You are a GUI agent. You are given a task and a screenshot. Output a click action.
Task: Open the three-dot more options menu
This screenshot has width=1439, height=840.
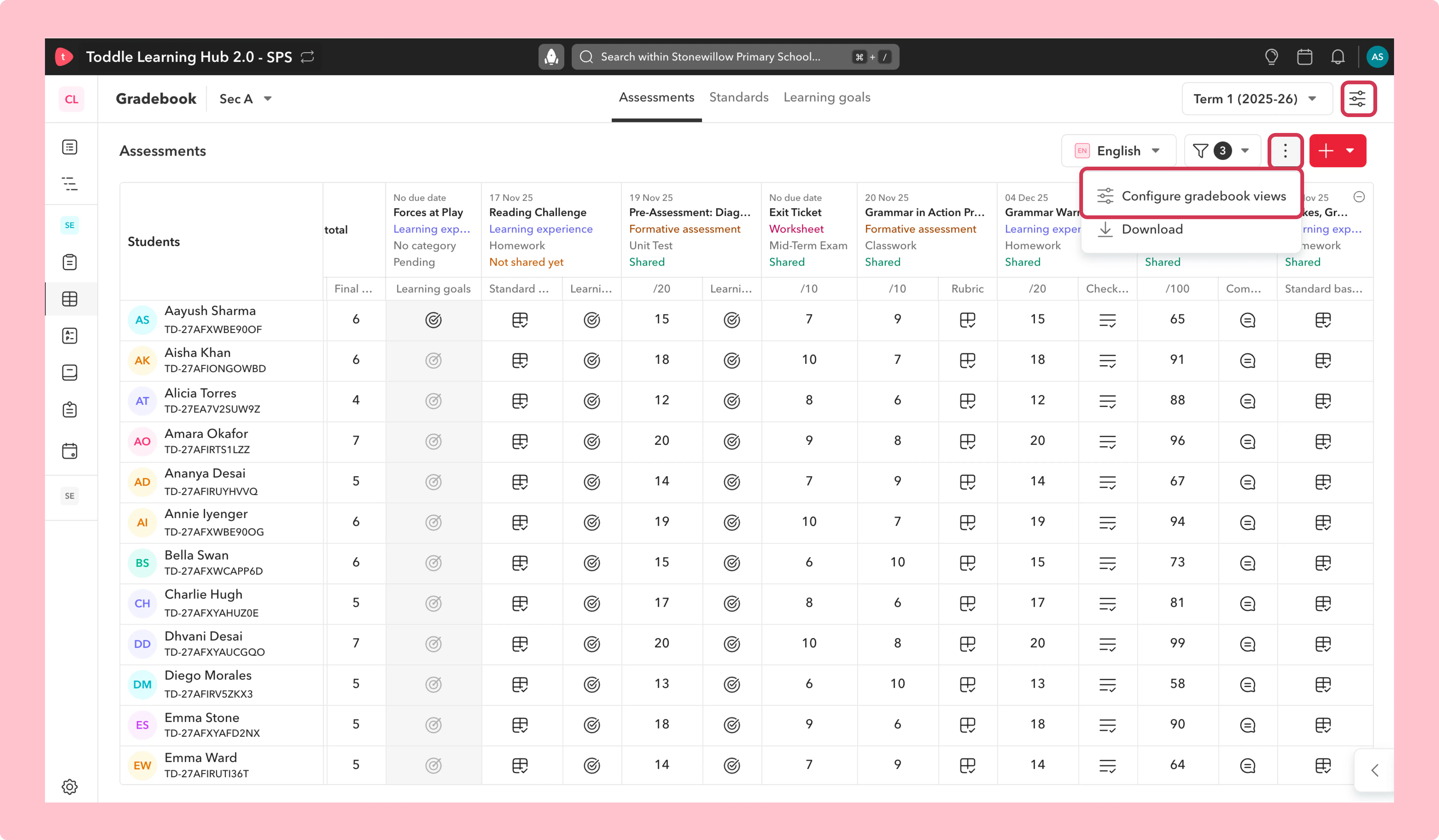[x=1285, y=151]
